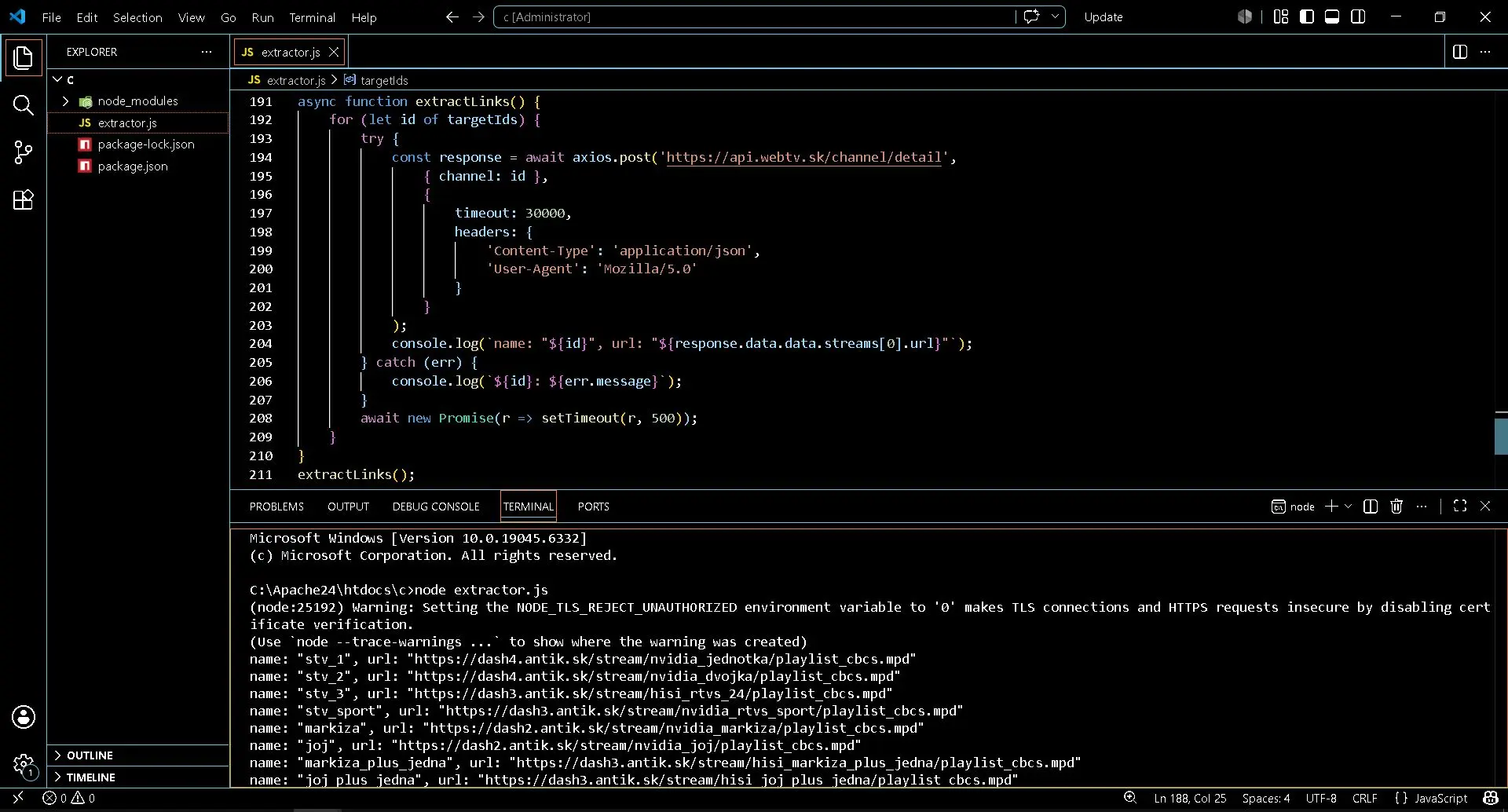Click the editor vertical scrollbar thumb

1500,436
